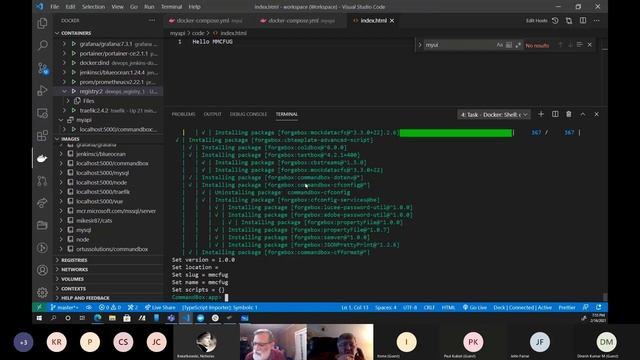
Task: Click the find input field
Action: 459,45
